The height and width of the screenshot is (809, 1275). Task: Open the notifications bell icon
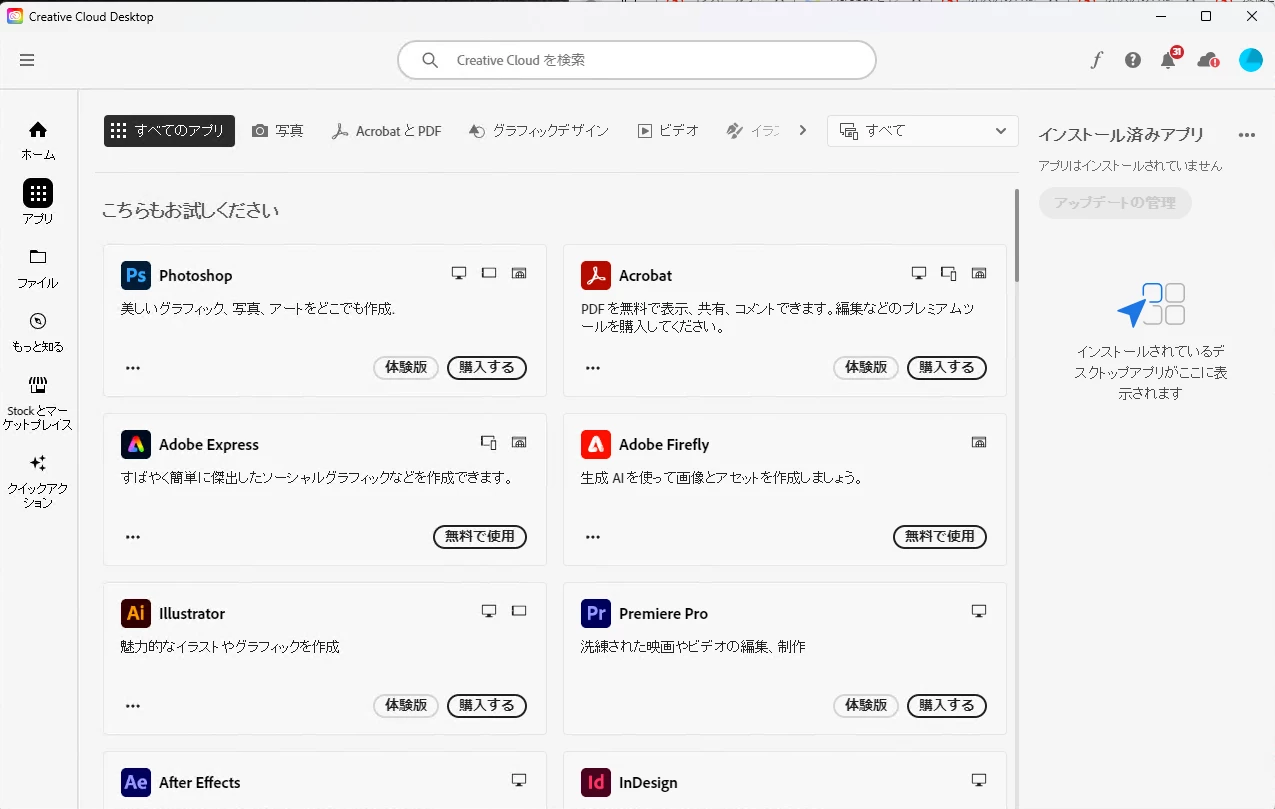tap(1168, 60)
